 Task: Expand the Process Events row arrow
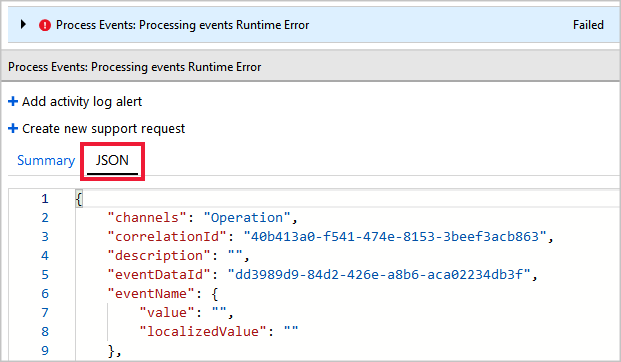(23, 25)
